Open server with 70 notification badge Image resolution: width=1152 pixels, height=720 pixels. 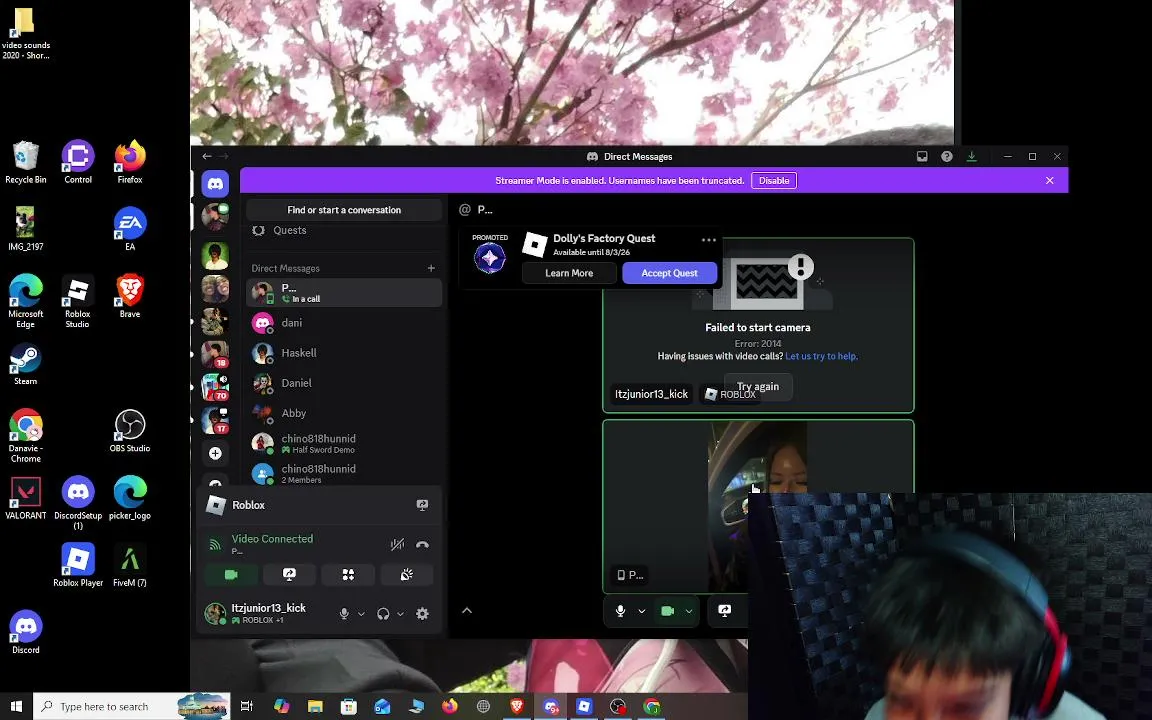(215, 386)
